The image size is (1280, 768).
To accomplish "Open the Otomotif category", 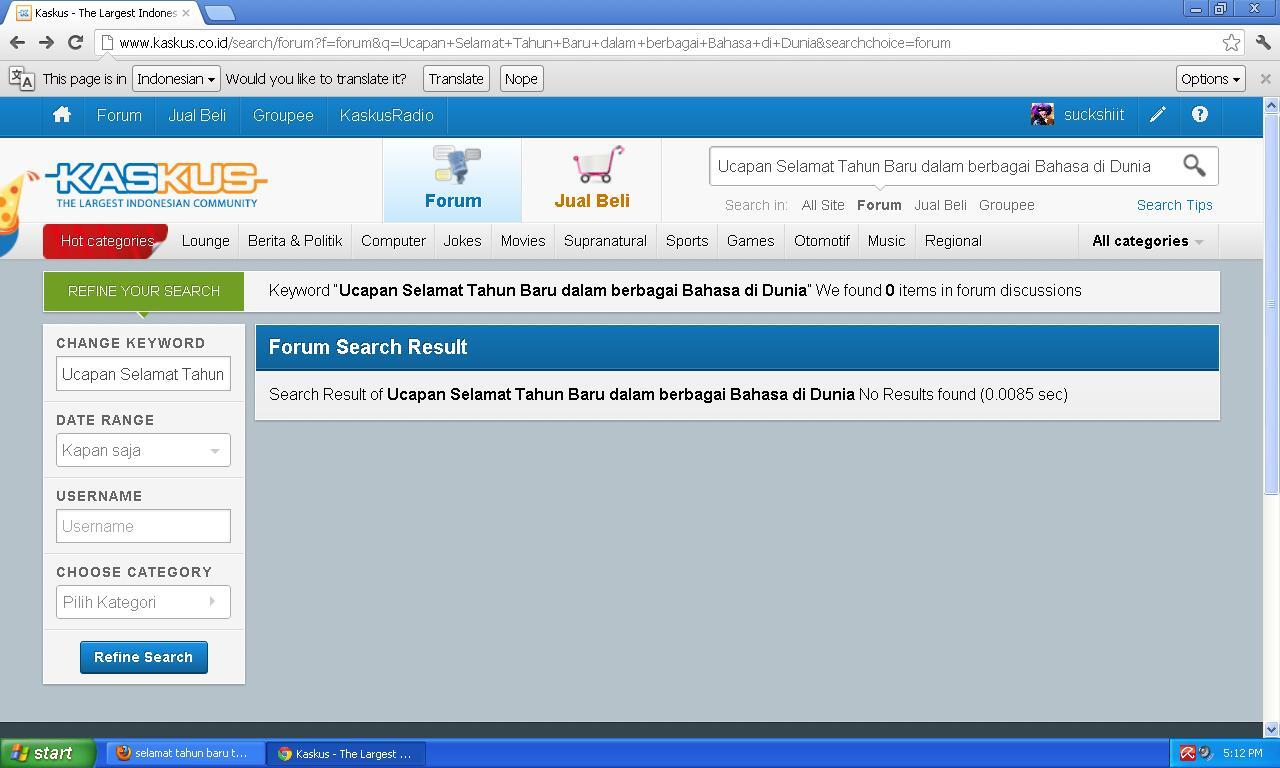I will pos(822,241).
